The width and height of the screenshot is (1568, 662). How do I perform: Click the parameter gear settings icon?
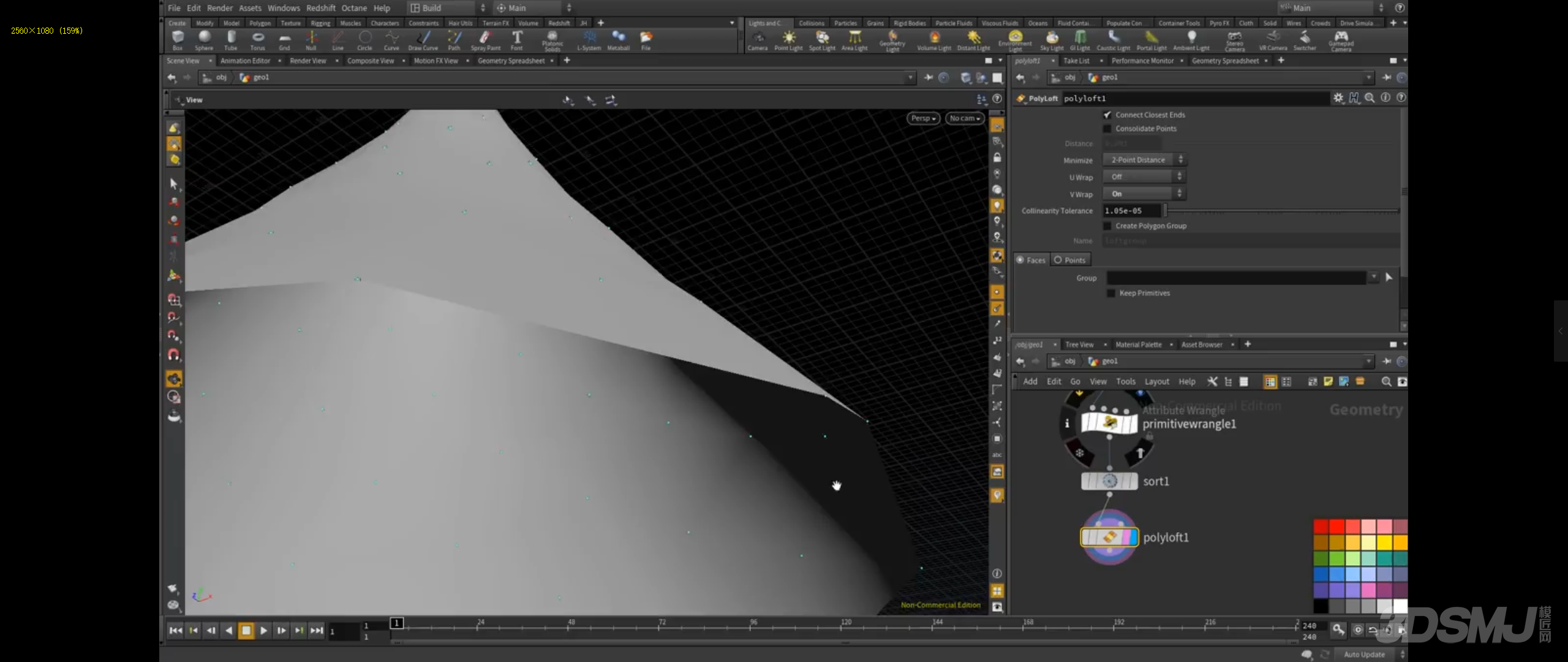(1338, 98)
